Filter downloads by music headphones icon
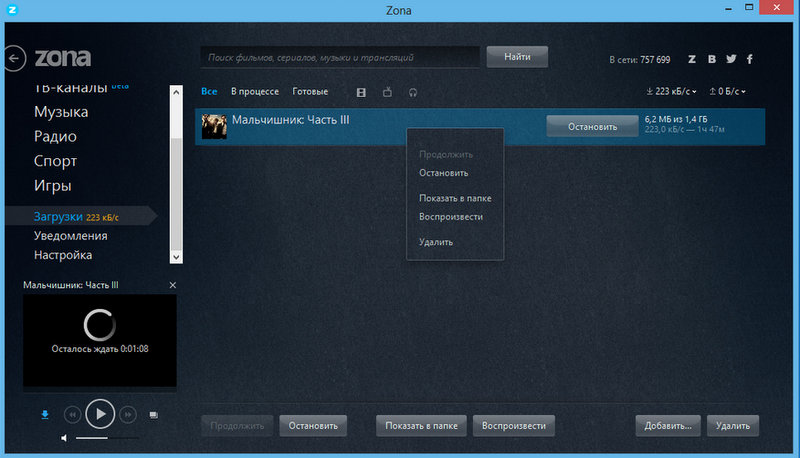This screenshot has width=800, height=458. (413, 92)
